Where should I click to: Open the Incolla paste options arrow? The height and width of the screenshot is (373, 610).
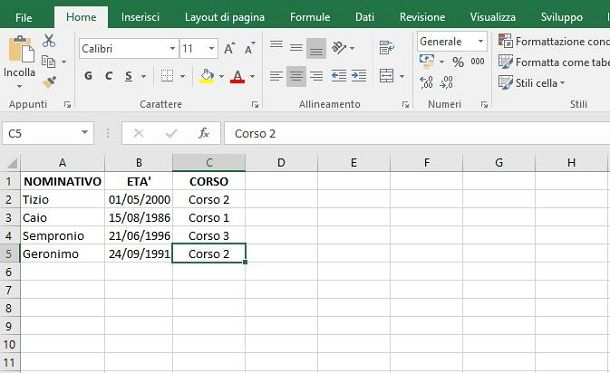[19, 86]
